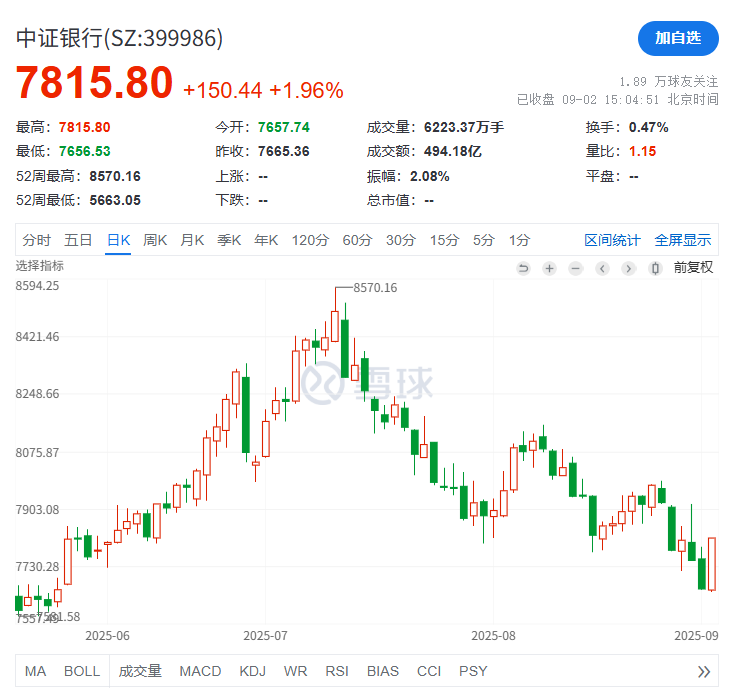This screenshot has height=688, width=734.
Task: Select the 月K tab
Action: coord(192,240)
